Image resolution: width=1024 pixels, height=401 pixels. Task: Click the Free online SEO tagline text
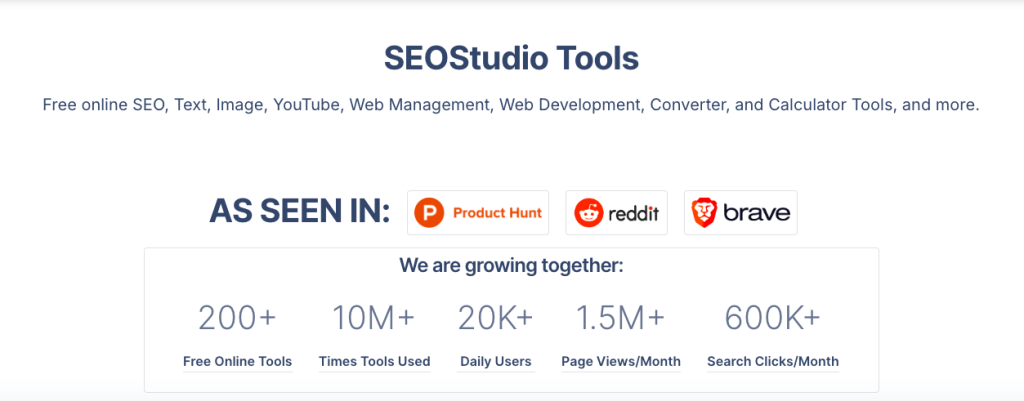pos(511,104)
